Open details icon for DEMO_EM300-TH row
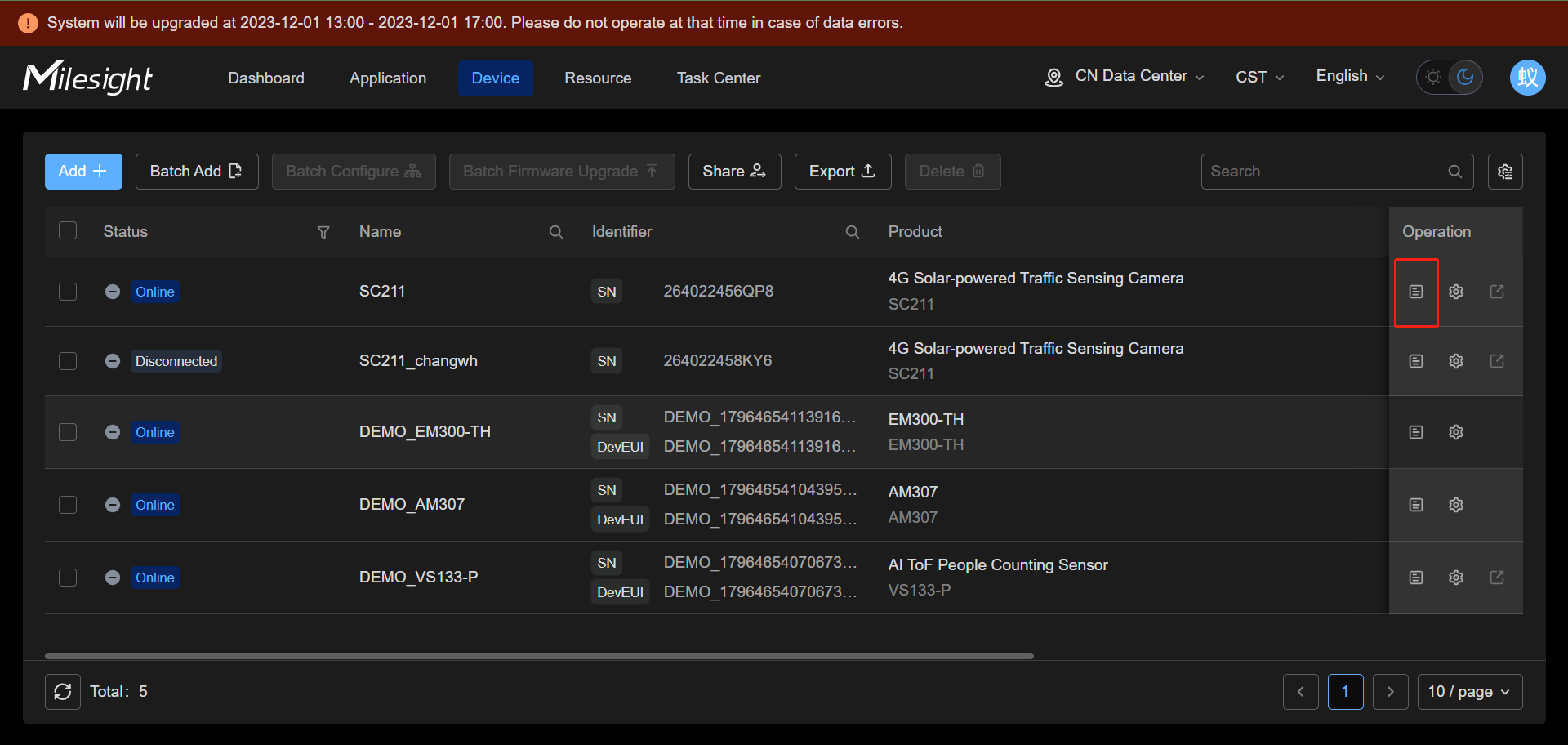1568x745 pixels. click(1416, 432)
